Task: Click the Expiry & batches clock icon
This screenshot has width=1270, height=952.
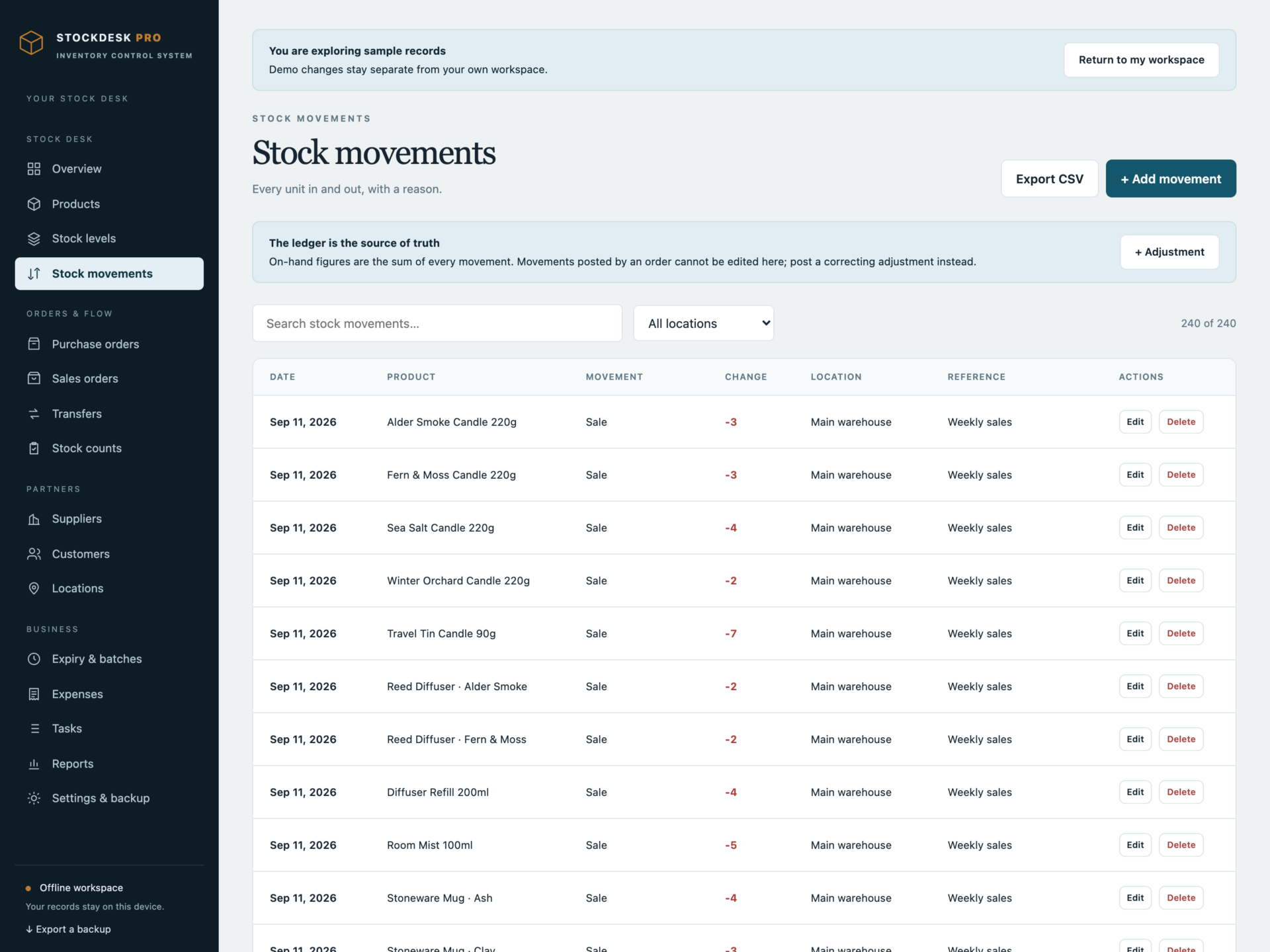Action: pos(34,659)
